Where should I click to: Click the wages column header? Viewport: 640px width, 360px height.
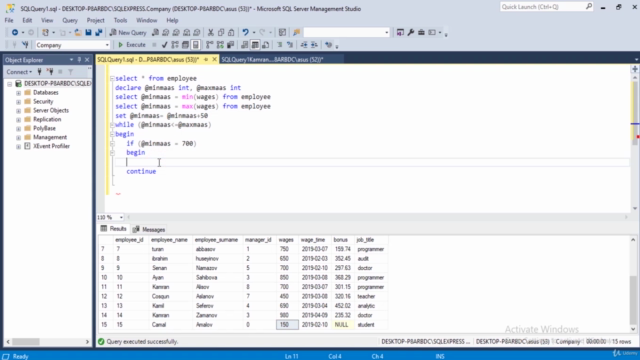click(x=286, y=240)
